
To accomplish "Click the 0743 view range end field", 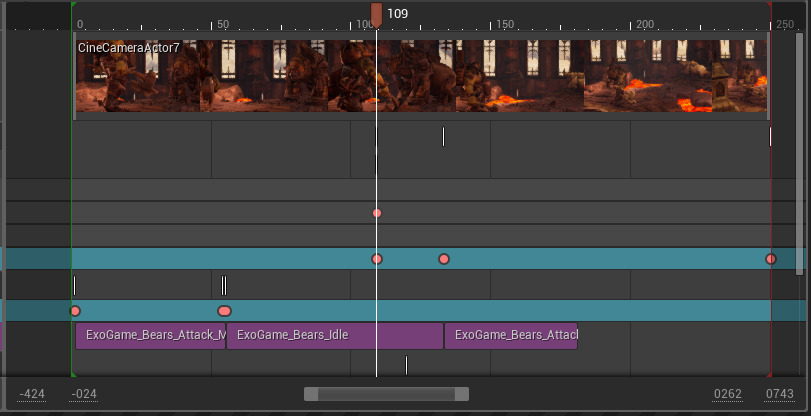I will coord(780,394).
